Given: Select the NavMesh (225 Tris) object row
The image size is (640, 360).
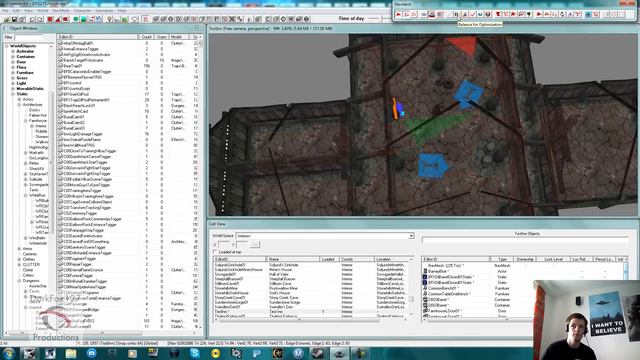Looking at the screenshot, I should (x=522, y=265).
